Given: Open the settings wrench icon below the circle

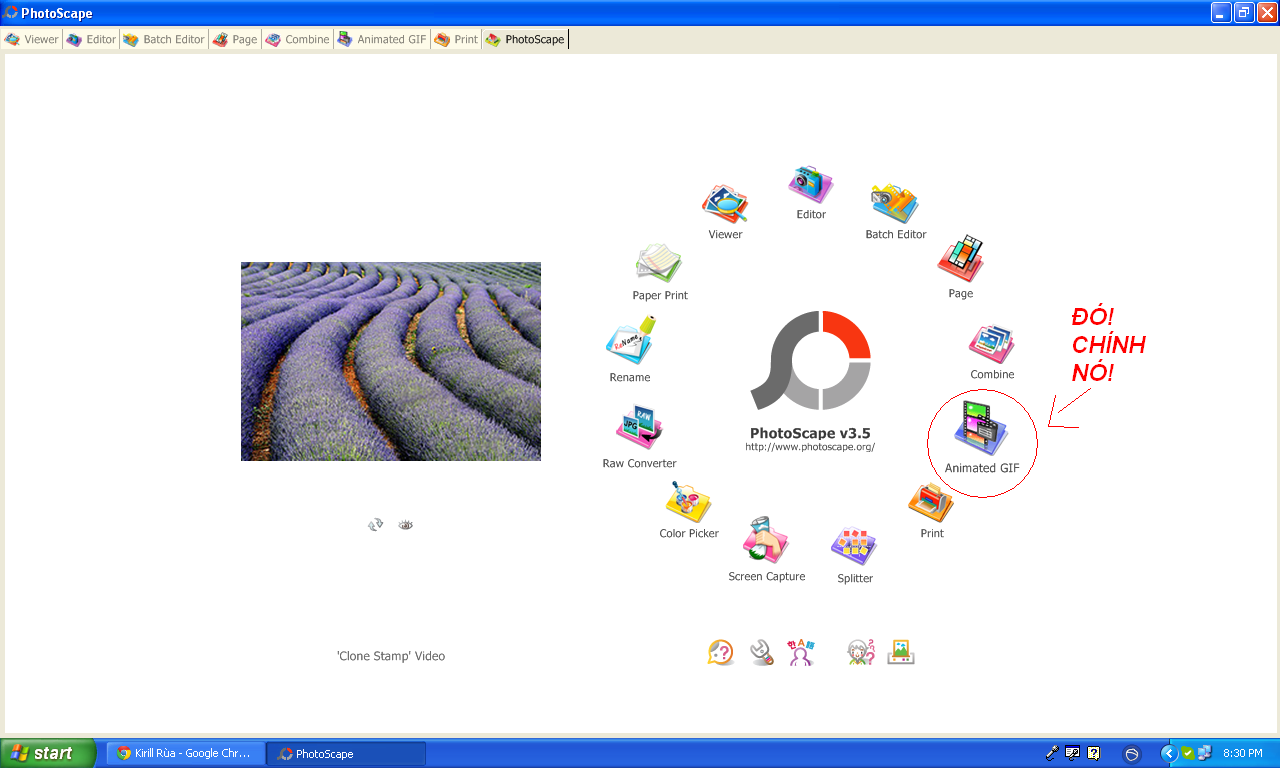Looking at the screenshot, I should (x=762, y=653).
